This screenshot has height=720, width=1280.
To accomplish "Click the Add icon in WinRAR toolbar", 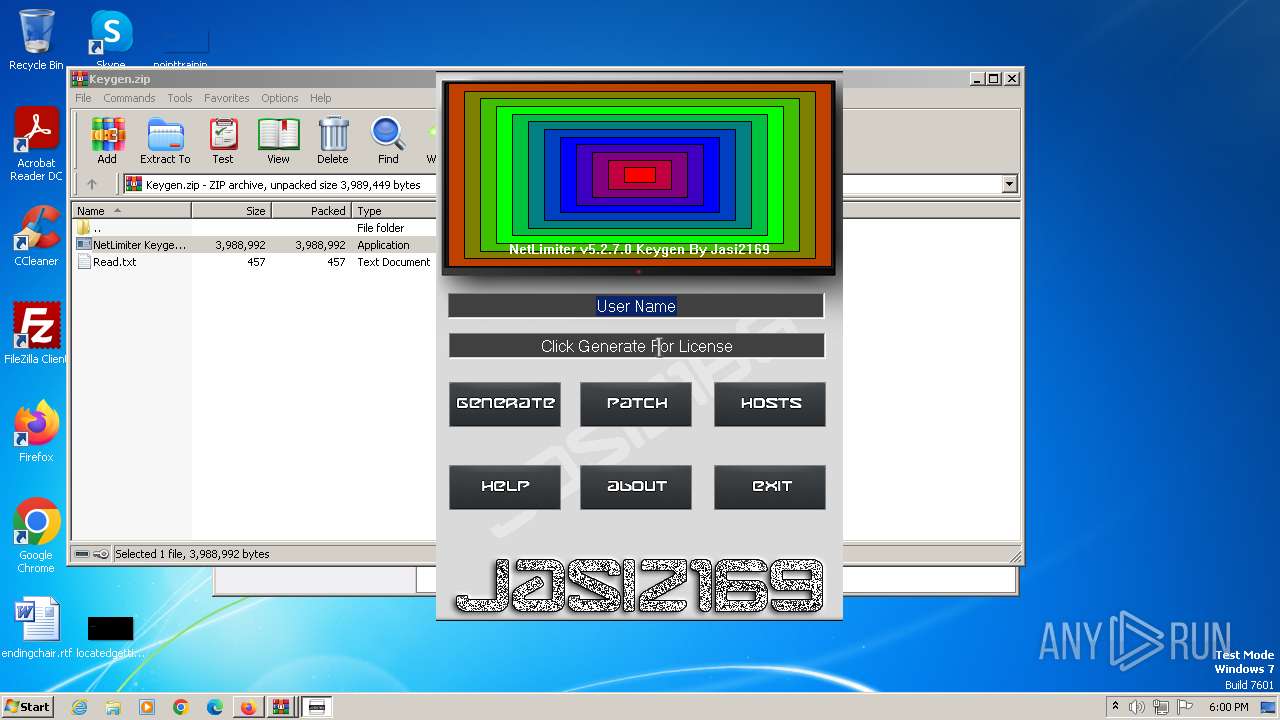I will pos(107,140).
